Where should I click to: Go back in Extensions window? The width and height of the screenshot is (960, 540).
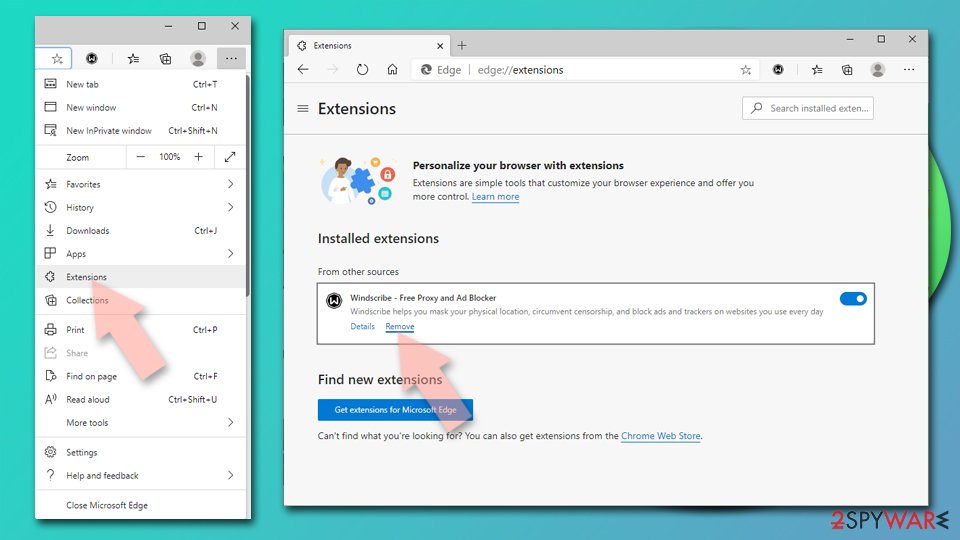pos(303,70)
